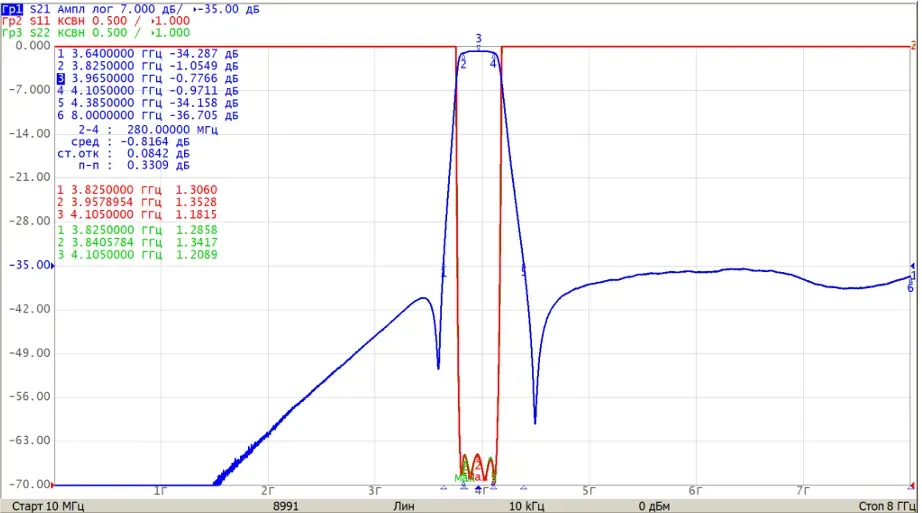The height and width of the screenshot is (513, 922).
Task: Click marker 1 on the left filter skirt
Action: pos(444,272)
